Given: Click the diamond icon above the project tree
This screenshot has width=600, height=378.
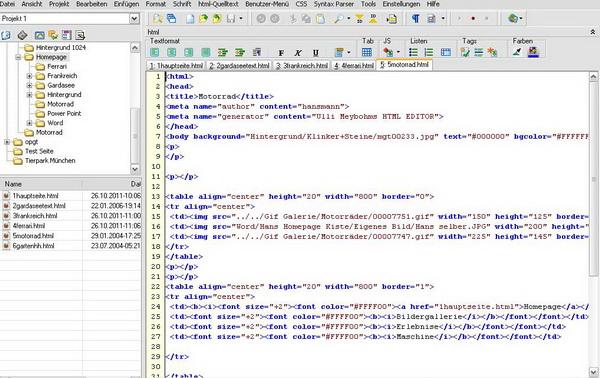Looking at the screenshot, I should pos(23,35).
